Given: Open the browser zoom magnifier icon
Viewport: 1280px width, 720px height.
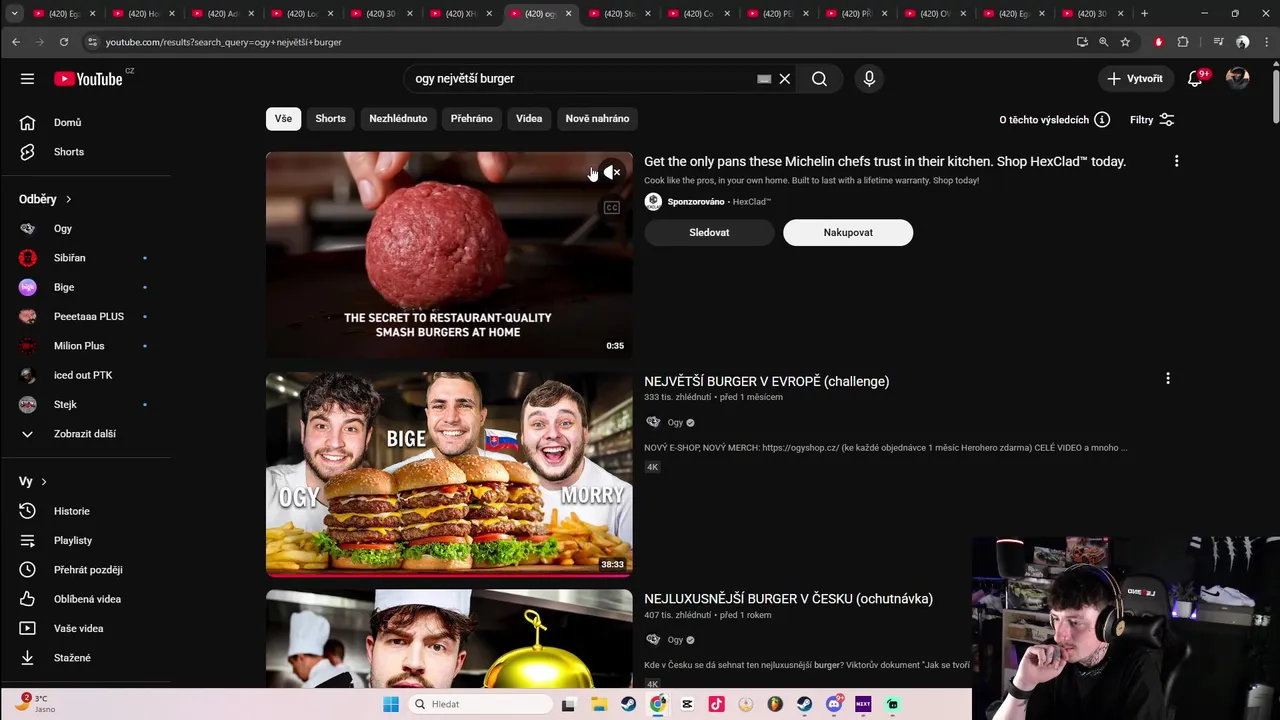Looking at the screenshot, I should click(x=1103, y=42).
